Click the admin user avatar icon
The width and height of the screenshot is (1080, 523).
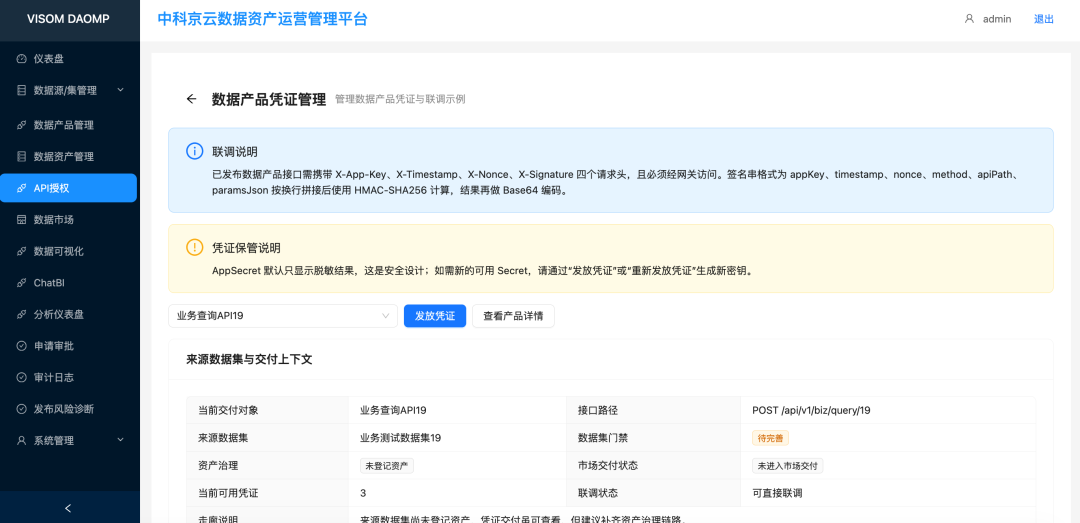(969, 19)
